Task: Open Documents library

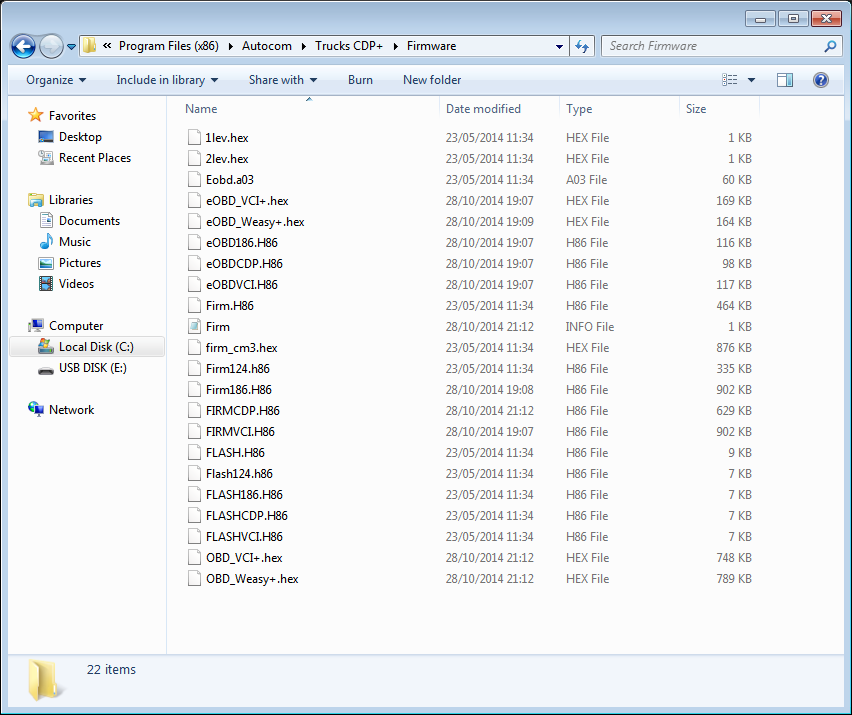Action: (x=89, y=221)
